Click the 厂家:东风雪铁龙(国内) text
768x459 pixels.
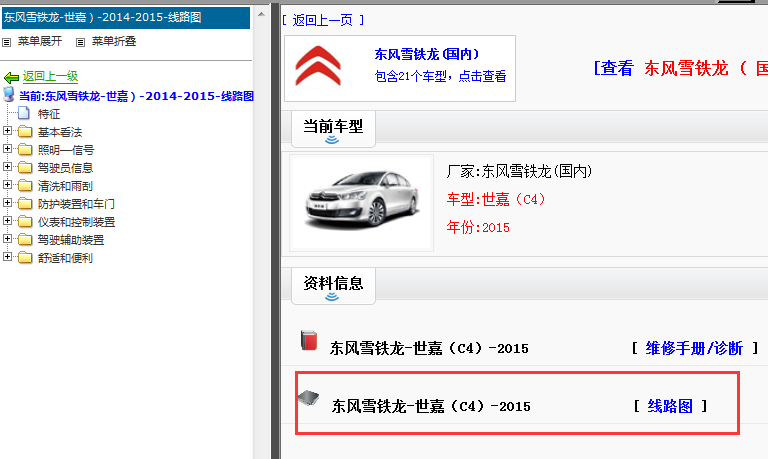click(520, 171)
